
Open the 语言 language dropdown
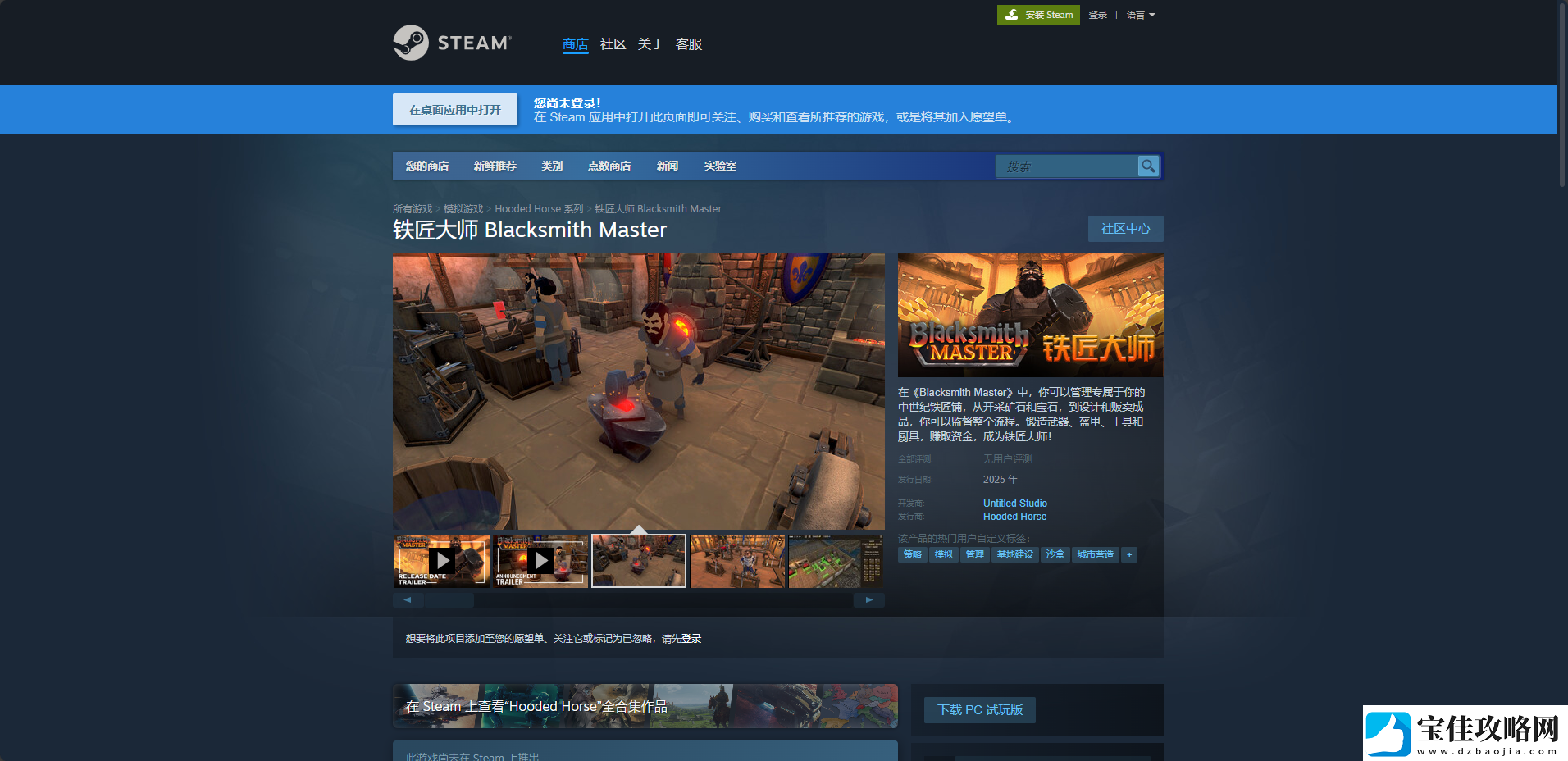click(1140, 15)
